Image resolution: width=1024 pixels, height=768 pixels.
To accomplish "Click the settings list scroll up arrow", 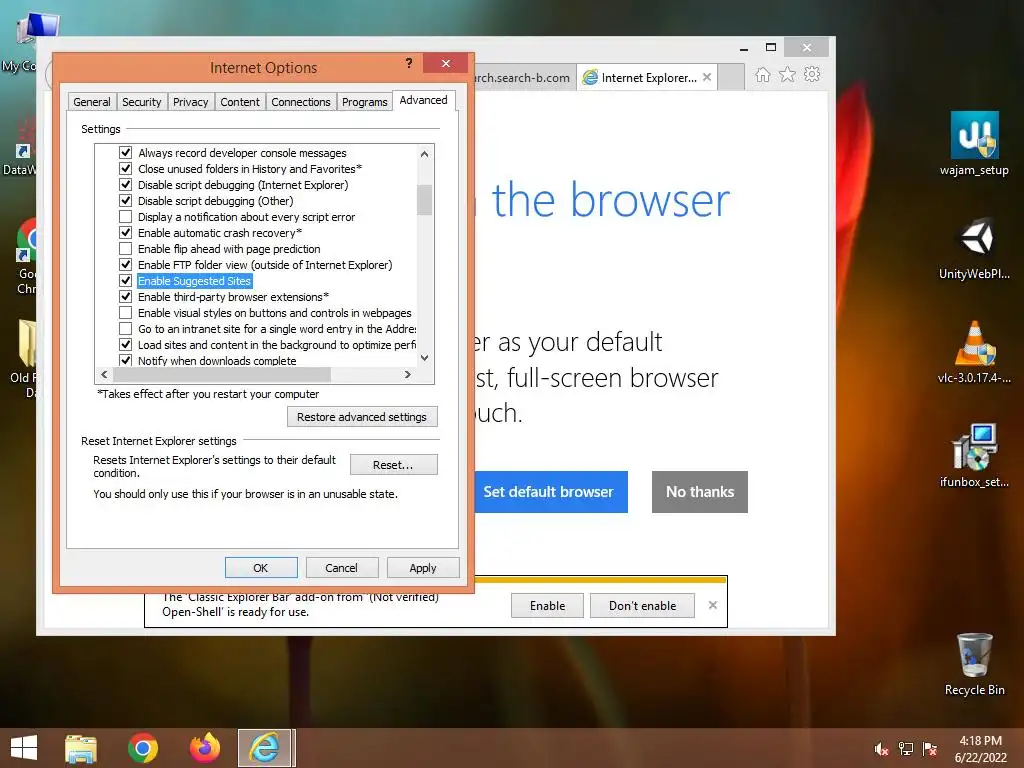I will [424, 154].
